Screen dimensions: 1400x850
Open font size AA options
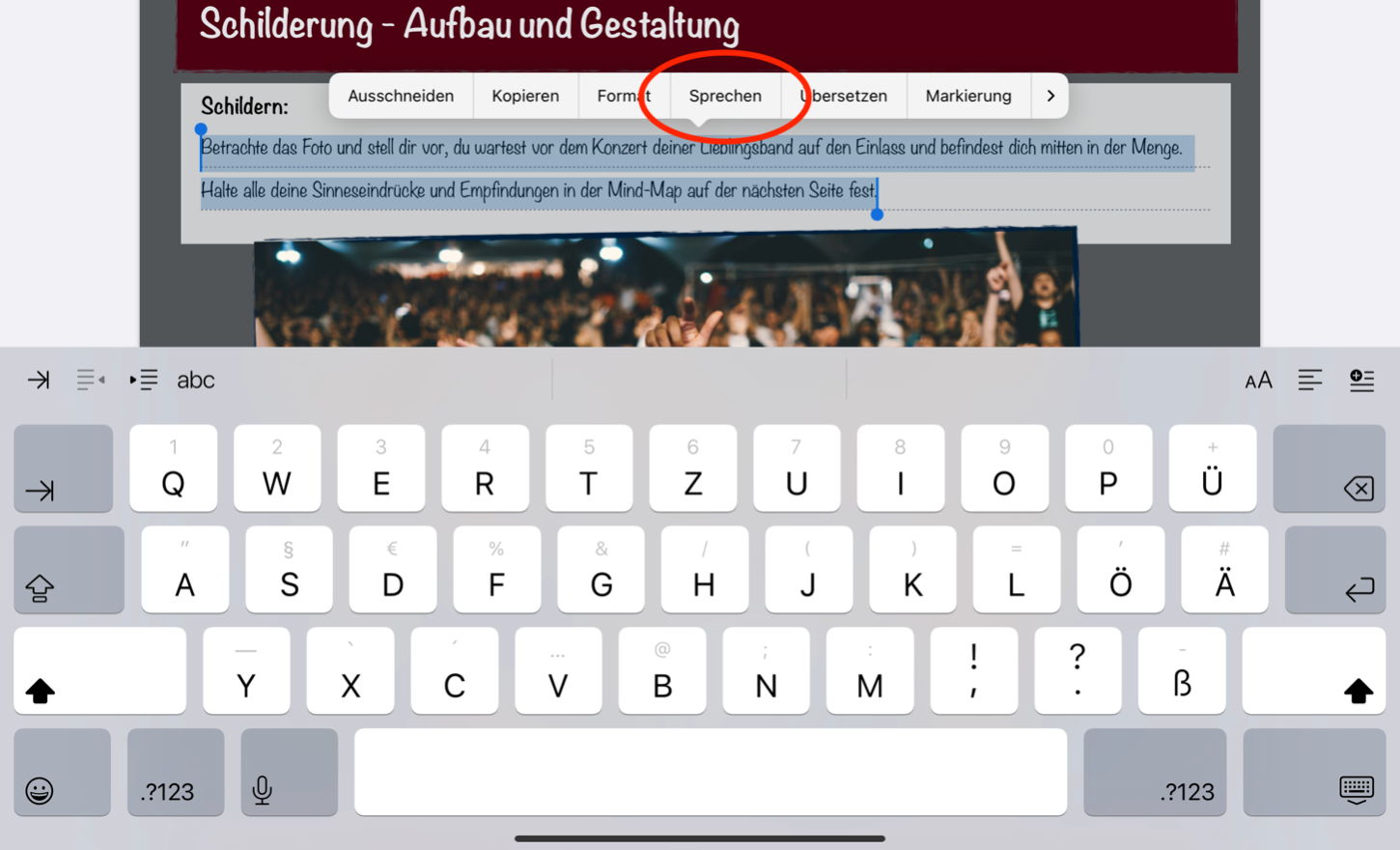pos(1258,381)
